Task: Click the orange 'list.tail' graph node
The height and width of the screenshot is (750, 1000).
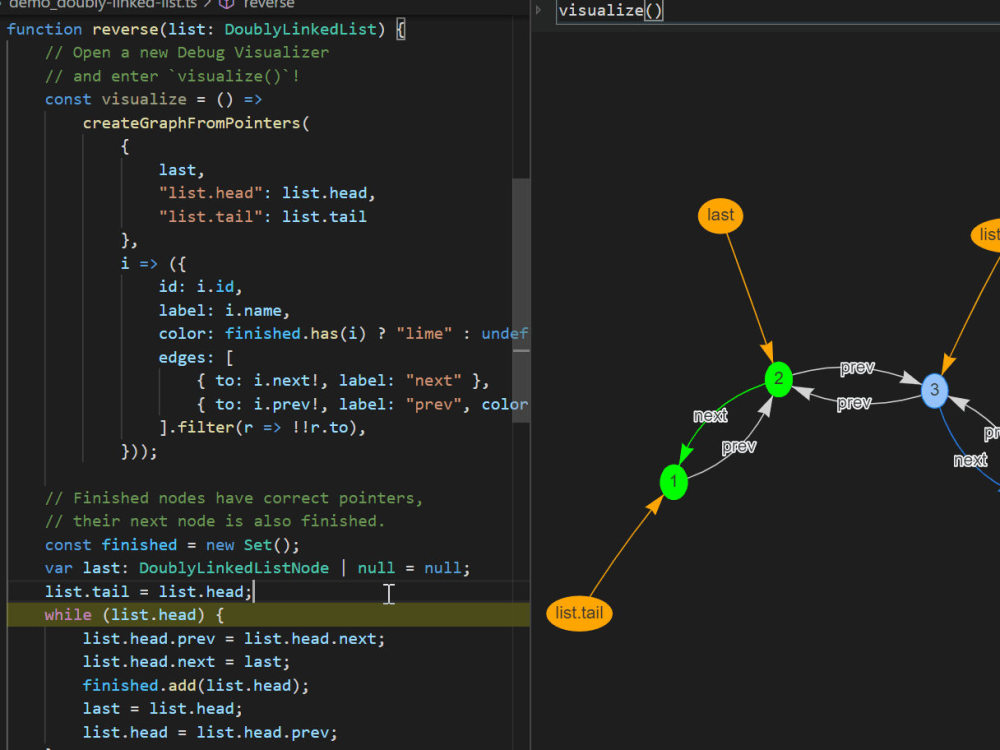Action: point(579,613)
